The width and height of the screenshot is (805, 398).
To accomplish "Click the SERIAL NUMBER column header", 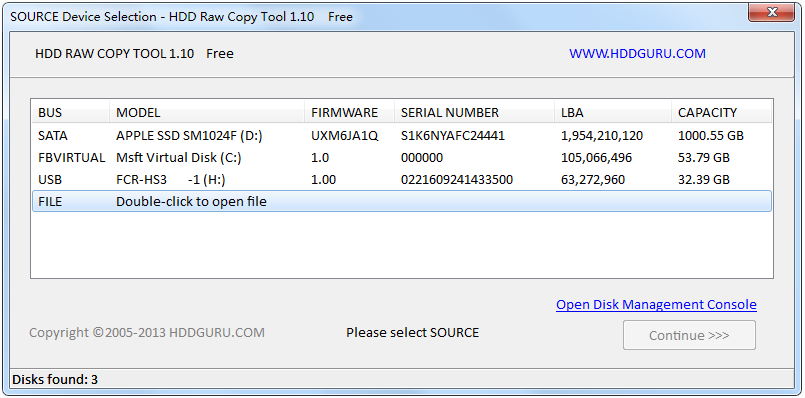I will [x=474, y=112].
